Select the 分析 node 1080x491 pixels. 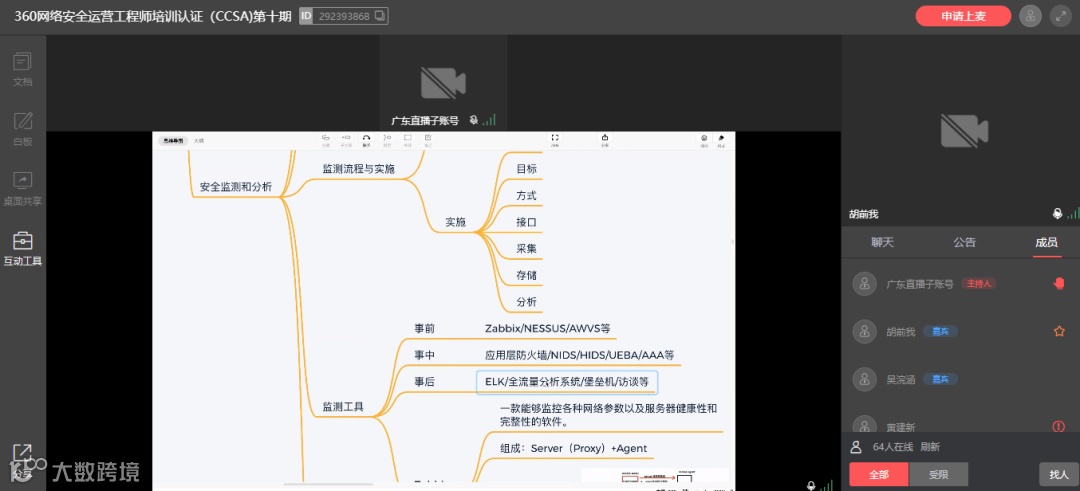(526, 302)
